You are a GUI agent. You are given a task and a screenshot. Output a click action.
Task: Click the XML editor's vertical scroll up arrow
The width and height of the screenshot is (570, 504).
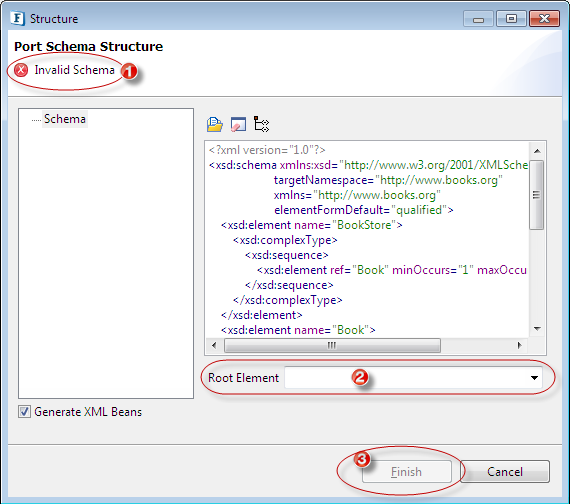(x=537, y=151)
